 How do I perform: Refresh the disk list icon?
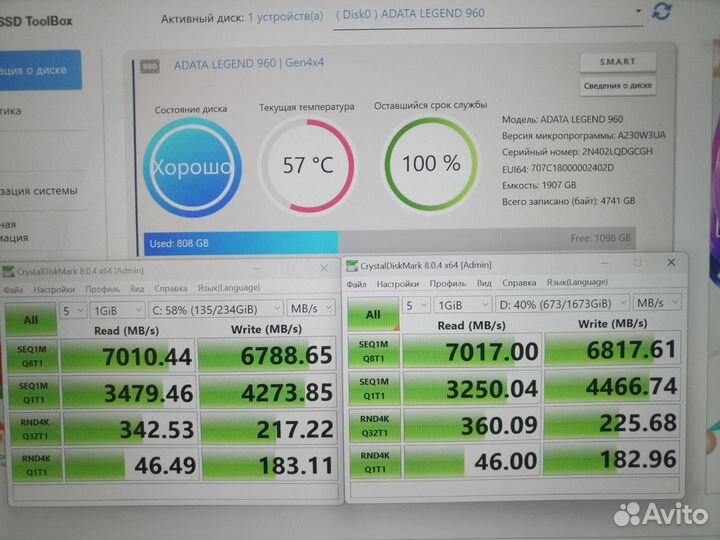point(662,11)
